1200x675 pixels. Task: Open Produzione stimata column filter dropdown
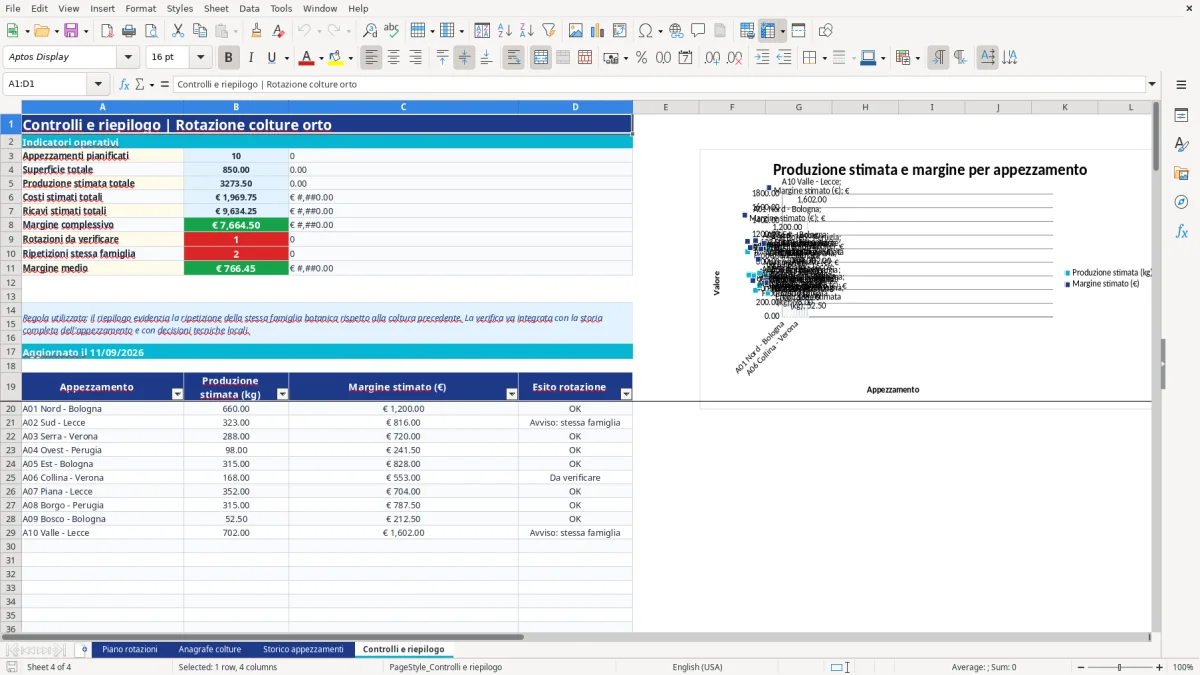pos(282,394)
